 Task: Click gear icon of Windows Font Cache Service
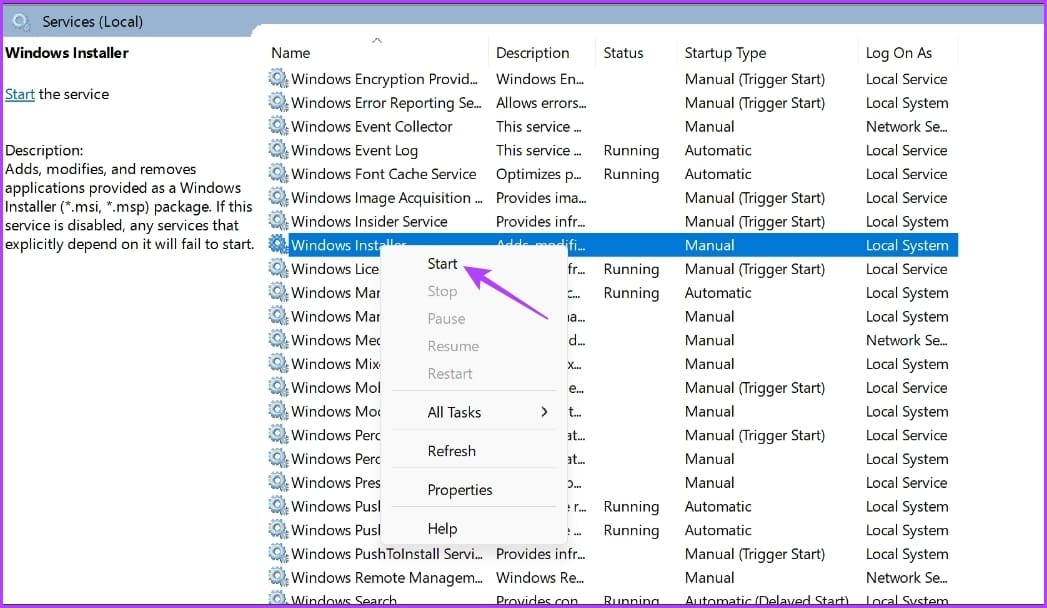tap(278, 174)
